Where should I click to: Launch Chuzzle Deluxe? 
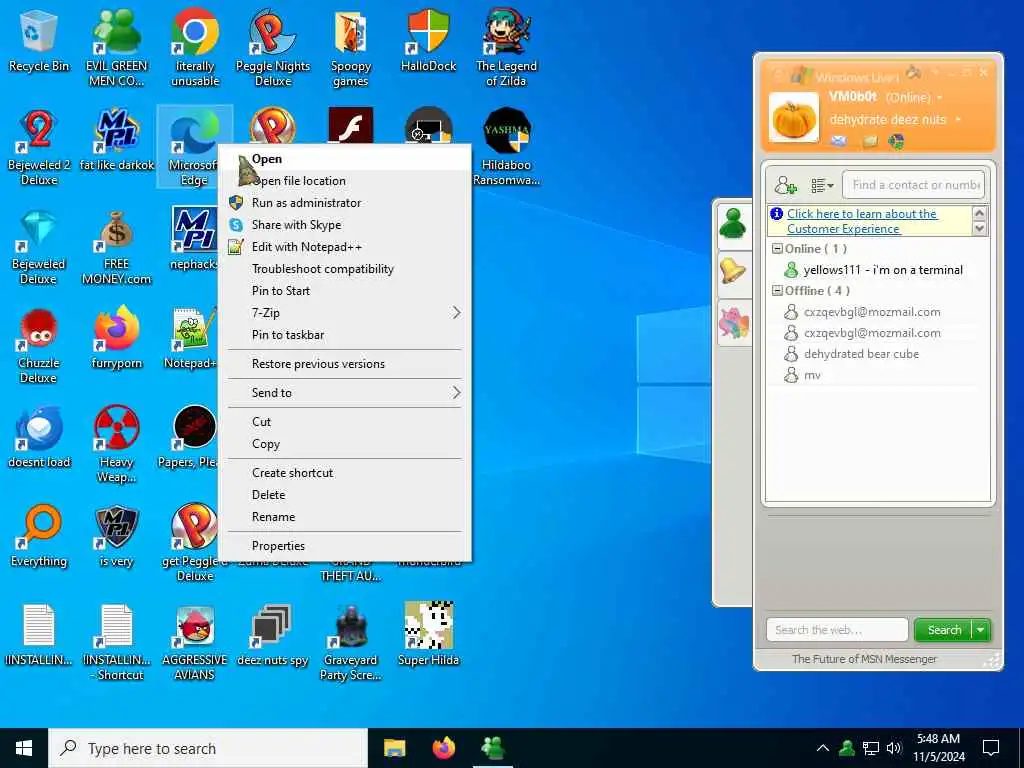(x=39, y=345)
